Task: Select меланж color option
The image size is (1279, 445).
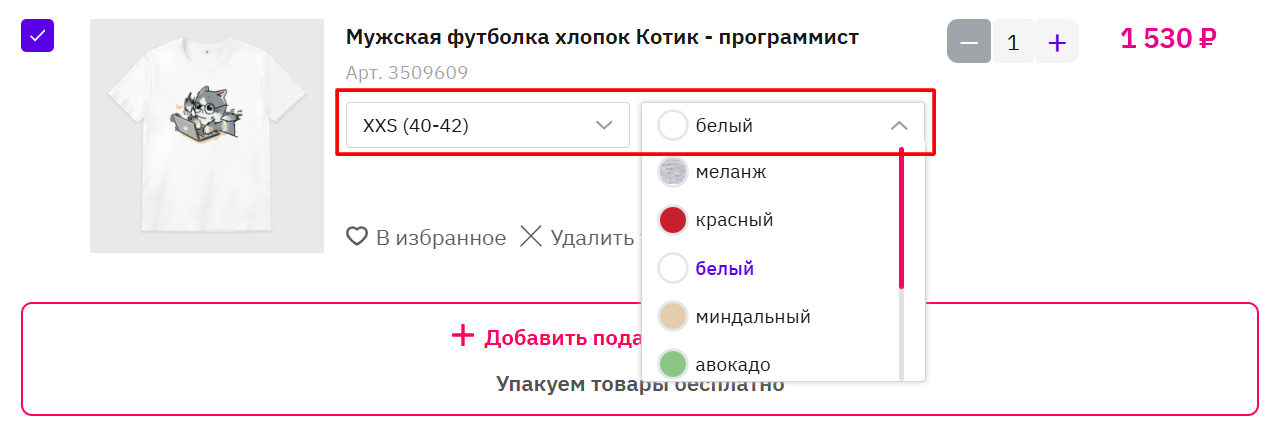Action: pos(730,172)
